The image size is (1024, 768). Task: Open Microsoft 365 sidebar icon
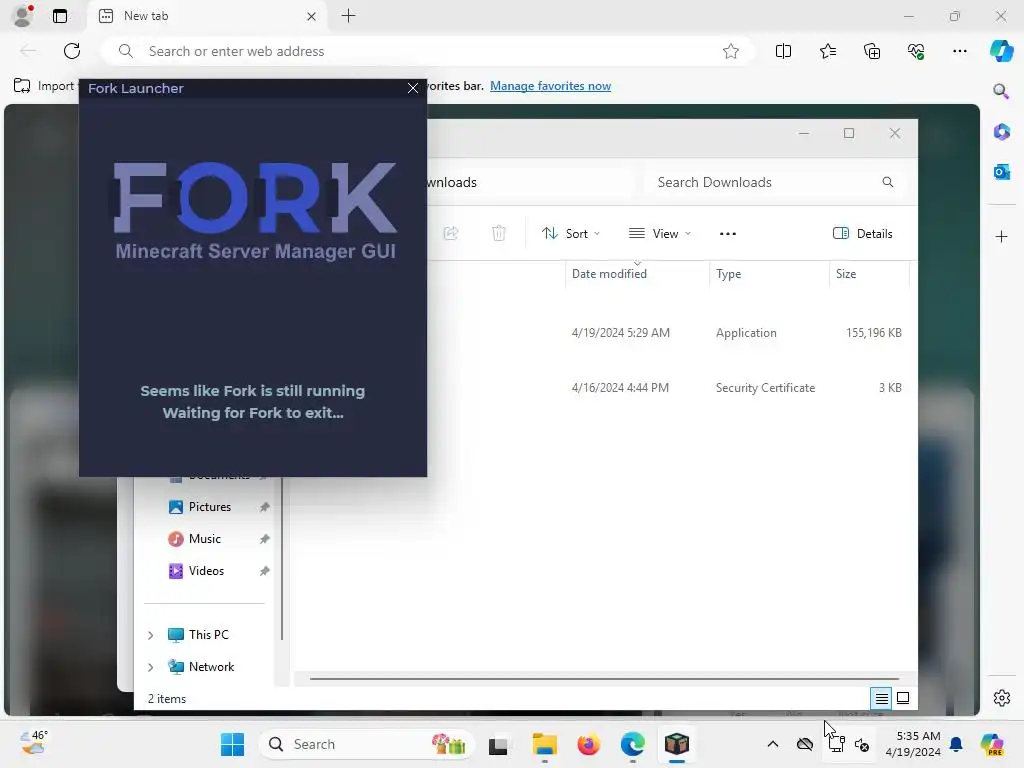click(1001, 132)
